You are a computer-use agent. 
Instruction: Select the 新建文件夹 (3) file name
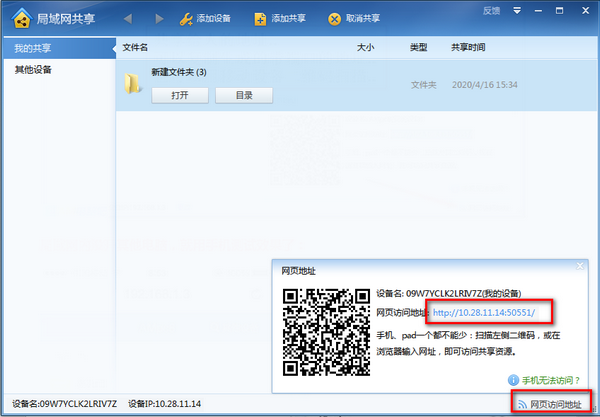(x=179, y=72)
